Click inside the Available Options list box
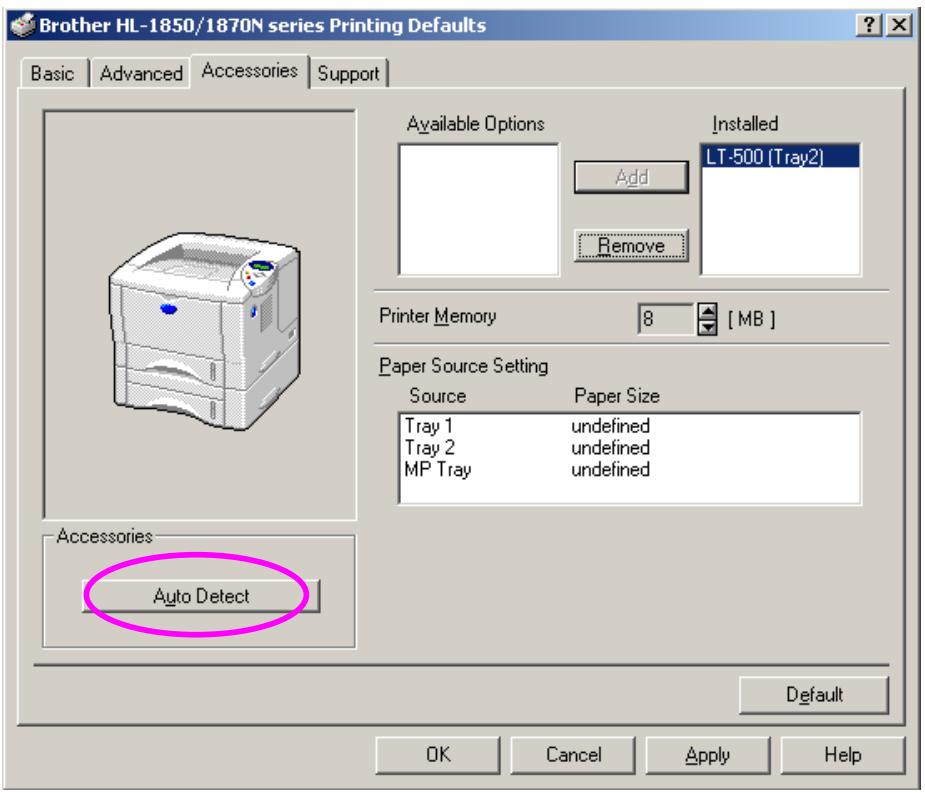The image size is (925, 793). 479,209
